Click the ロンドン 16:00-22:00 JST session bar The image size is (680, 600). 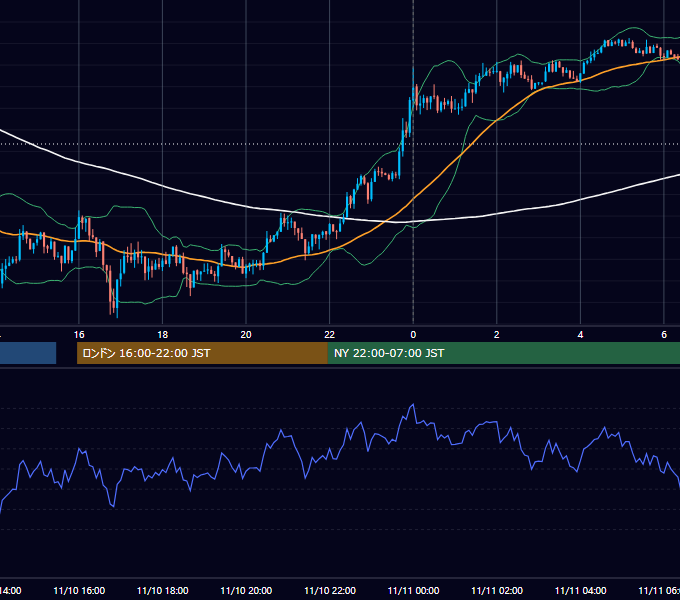(x=202, y=353)
